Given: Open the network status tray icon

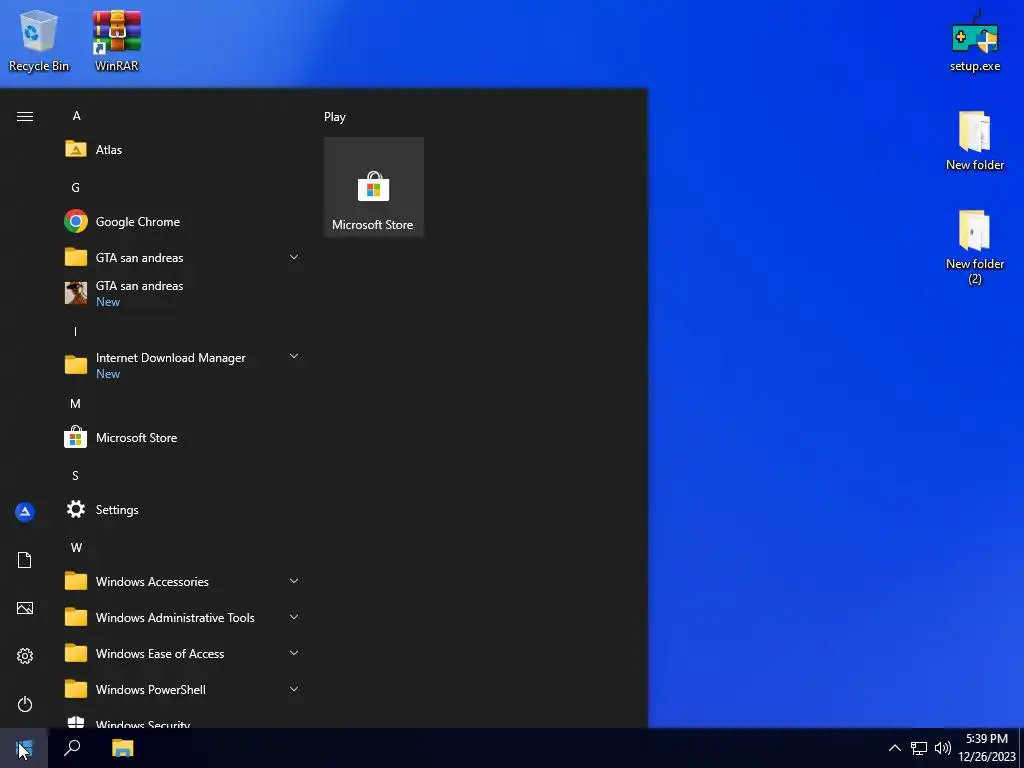Looking at the screenshot, I should coord(919,748).
